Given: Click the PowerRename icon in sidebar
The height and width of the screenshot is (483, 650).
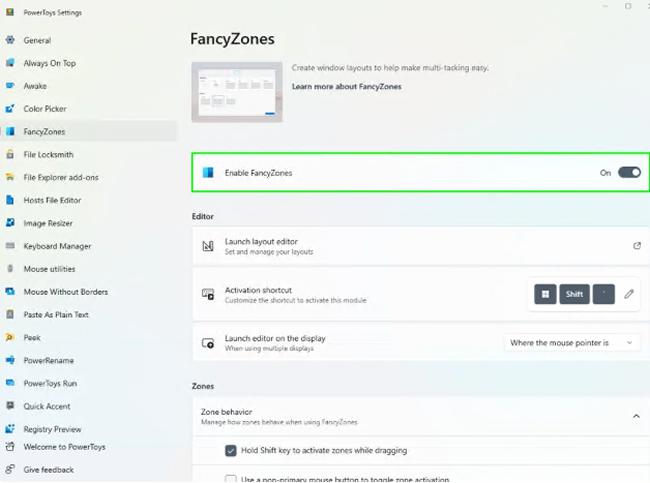Looking at the screenshot, I should coord(10,360).
